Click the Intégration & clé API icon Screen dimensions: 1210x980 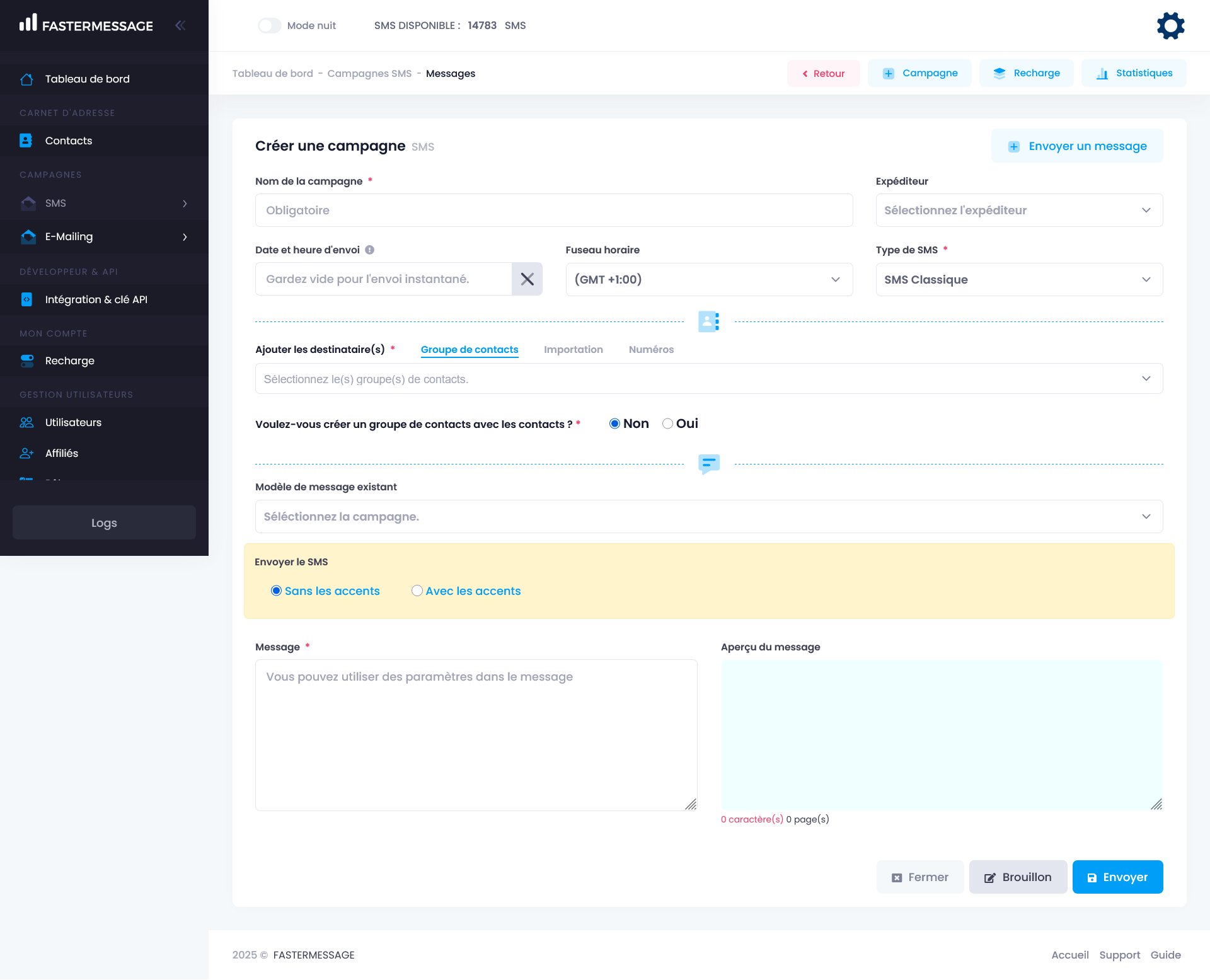click(26, 299)
